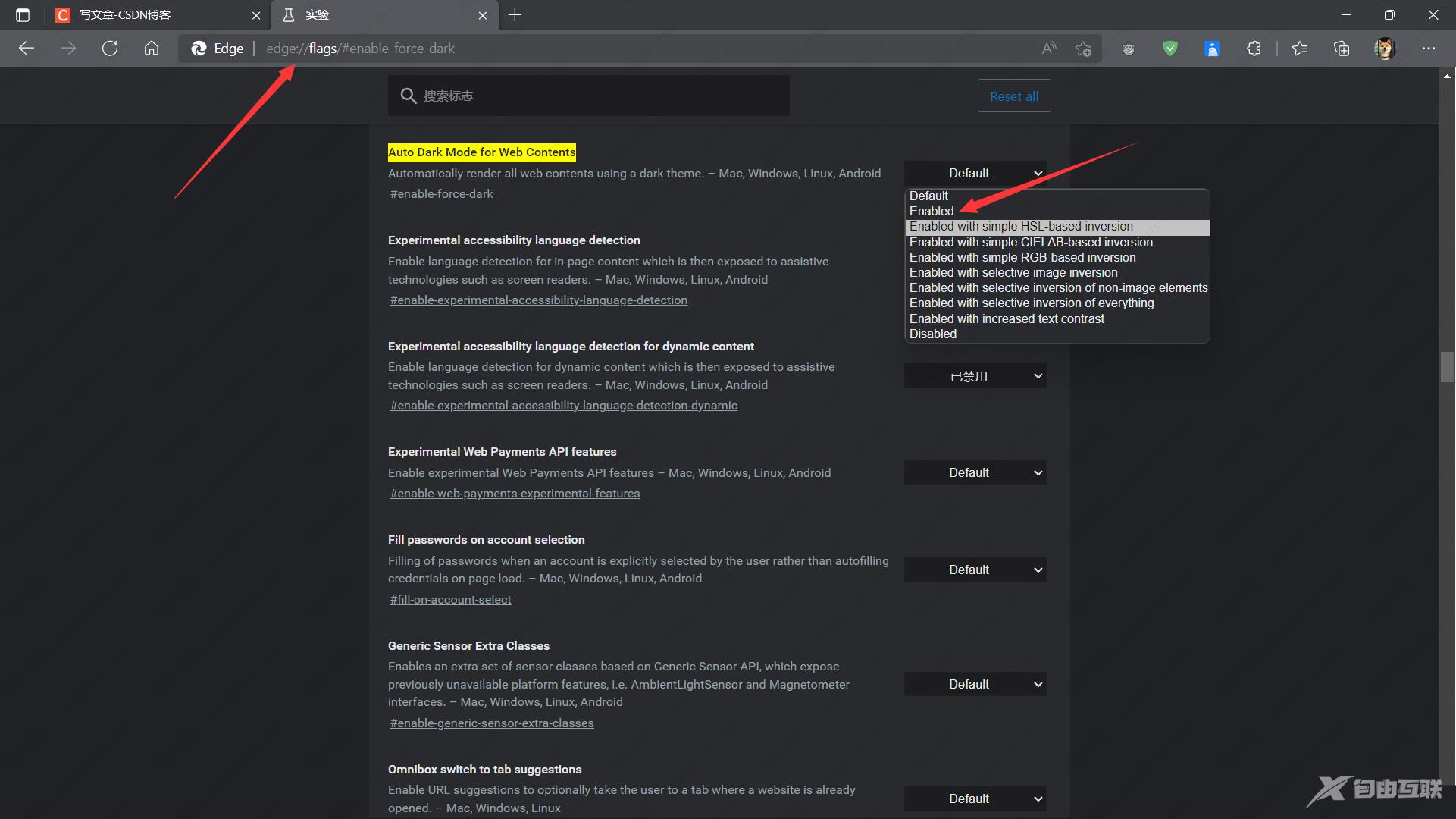Open the Collections icon
This screenshot has height=819, width=1456.
tap(1342, 49)
